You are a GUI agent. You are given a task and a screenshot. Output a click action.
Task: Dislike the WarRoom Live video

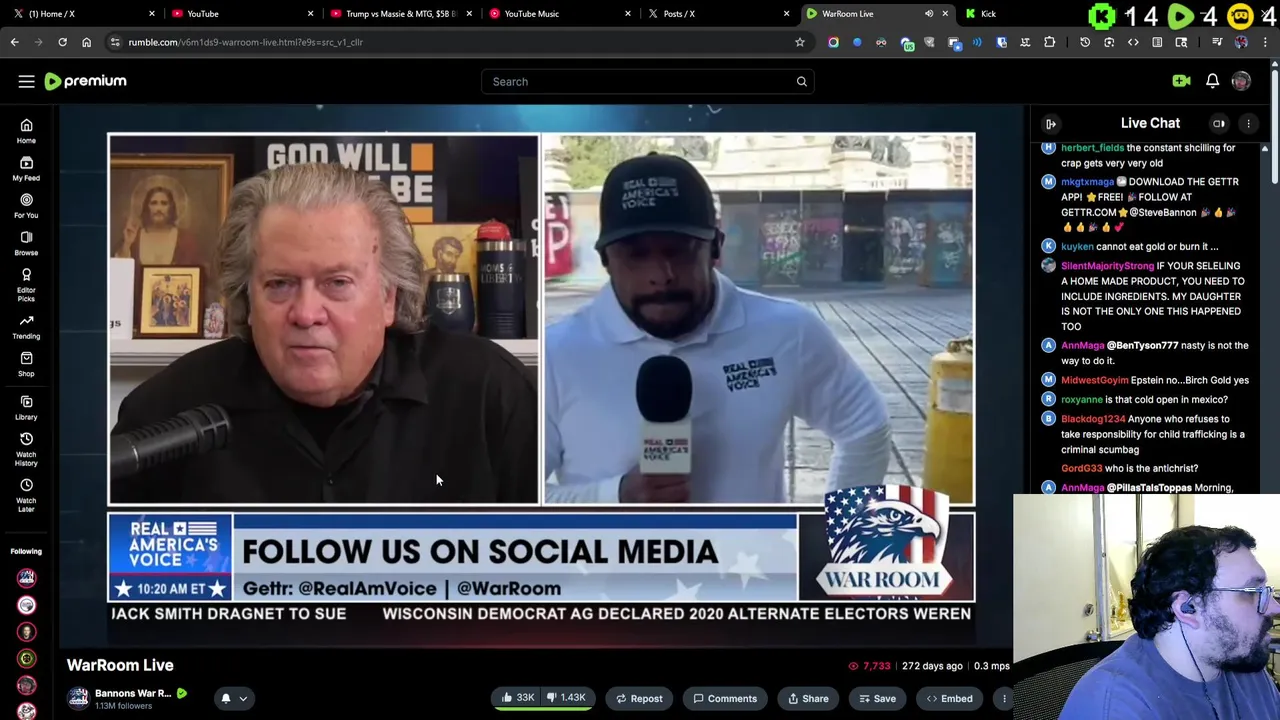pyautogui.click(x=567, y=698)
